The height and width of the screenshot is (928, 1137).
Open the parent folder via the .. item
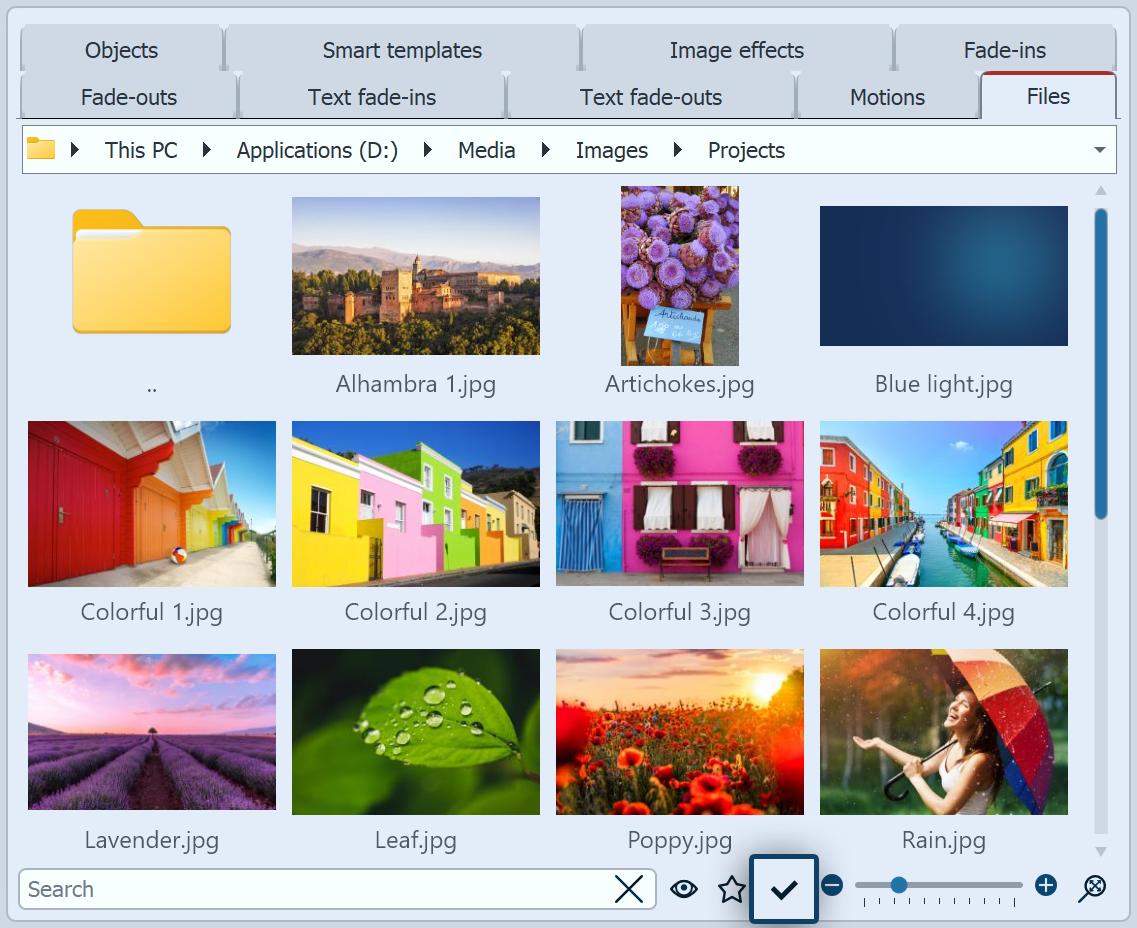point(151,275)
